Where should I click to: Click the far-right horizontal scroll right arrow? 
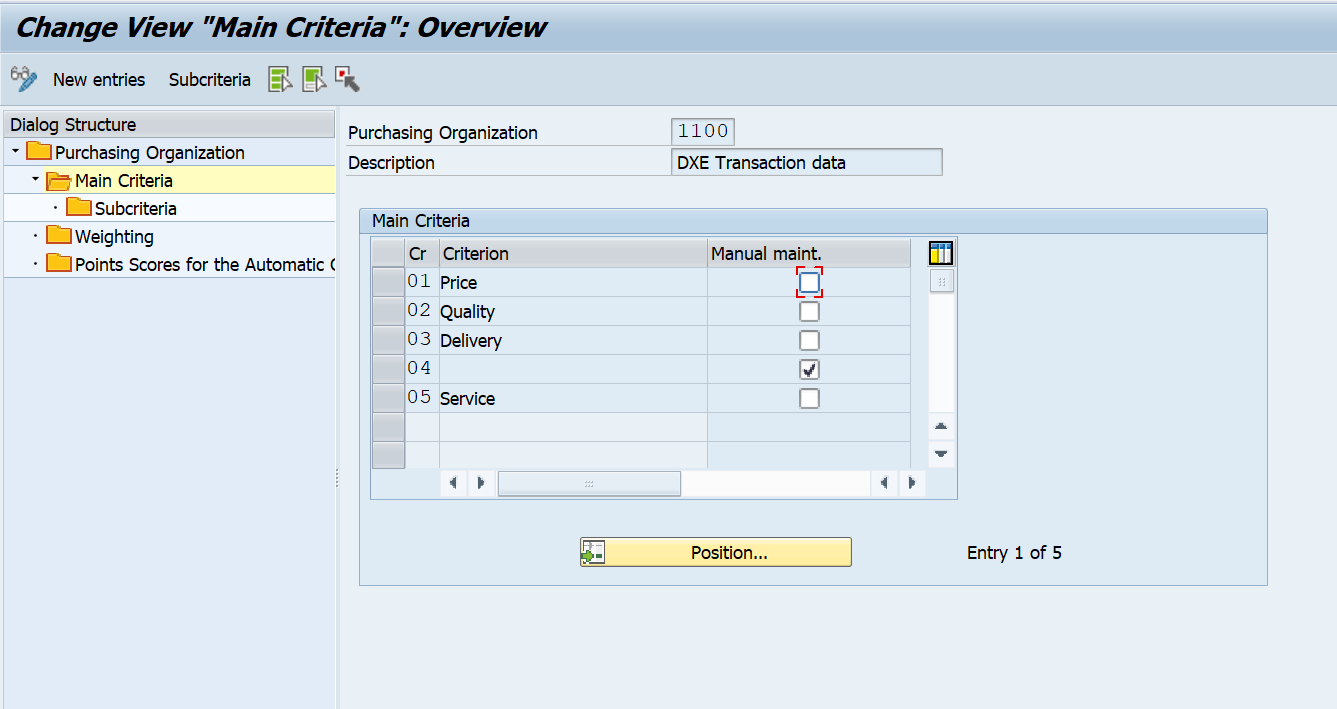911,484
